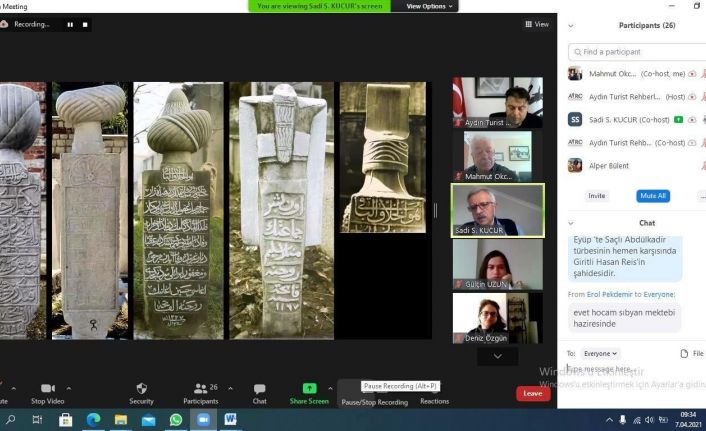
Task: Open the View layout menu
Action: pyautogui.click(x=537, y=24)
